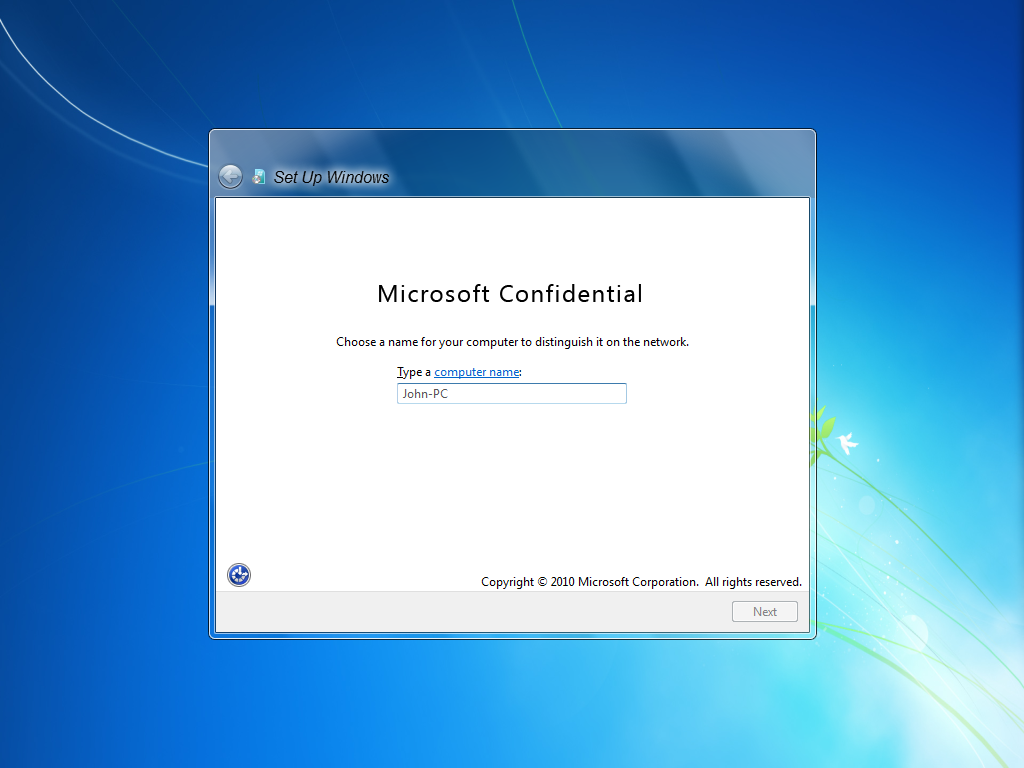Open the computer name help link

[476, 372]
